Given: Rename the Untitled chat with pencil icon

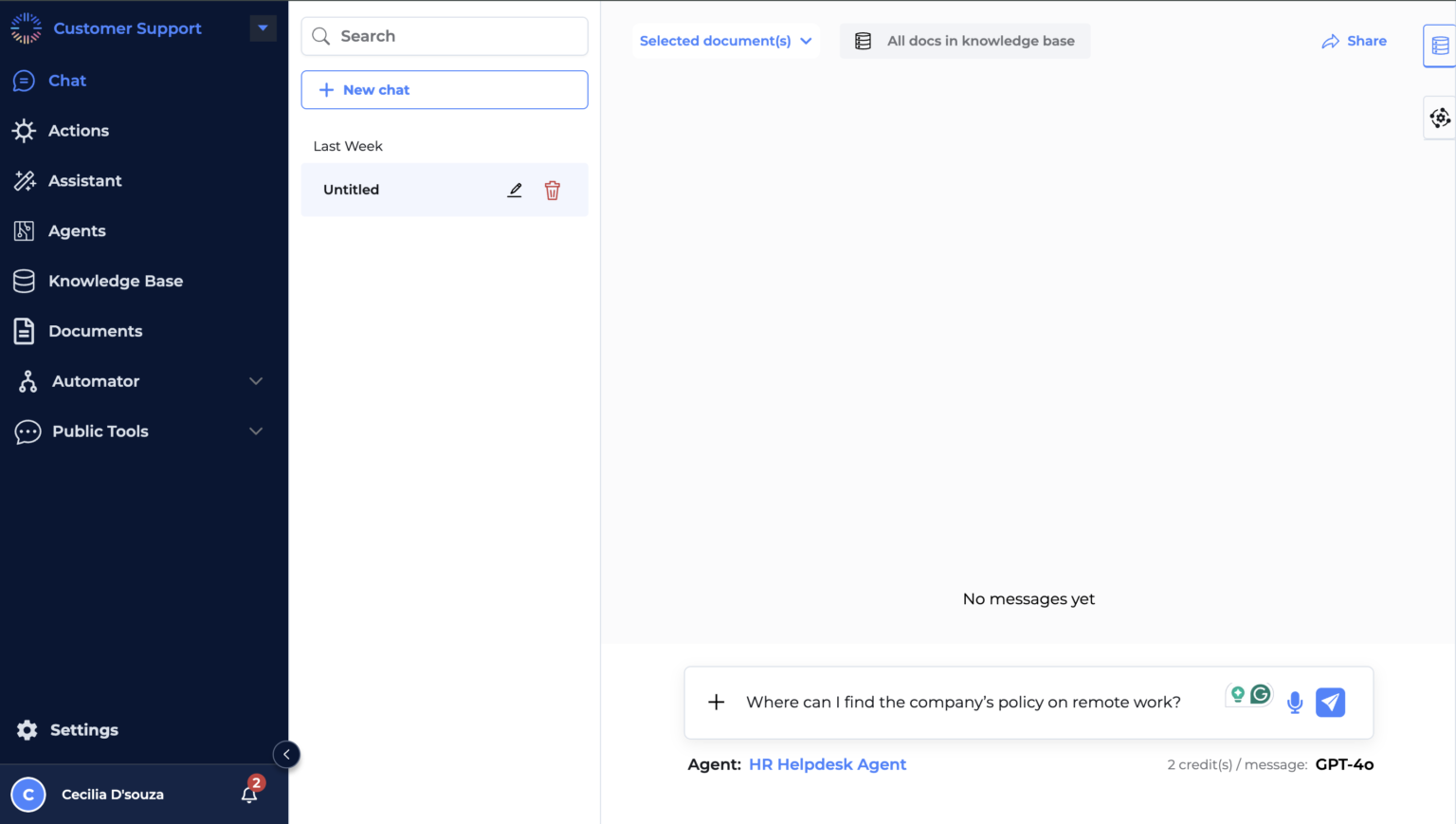Looking at the screenshot, I should pos(515,190).
